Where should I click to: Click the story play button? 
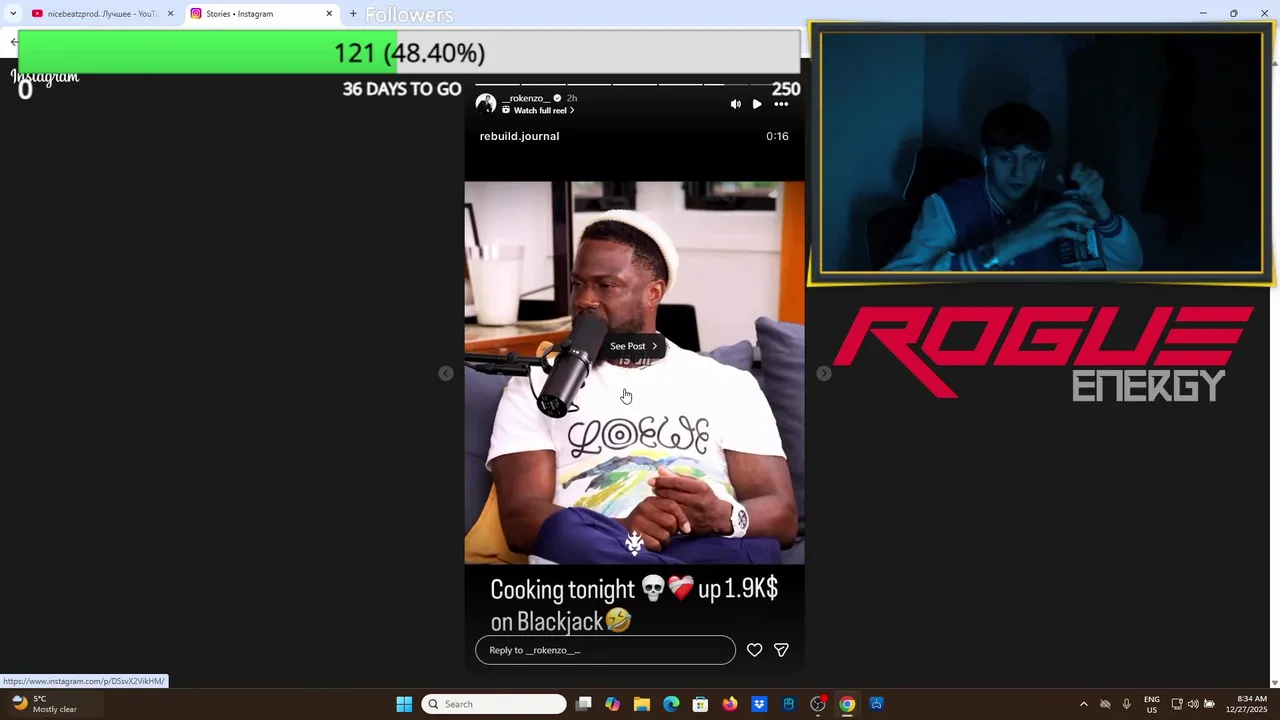757,104
